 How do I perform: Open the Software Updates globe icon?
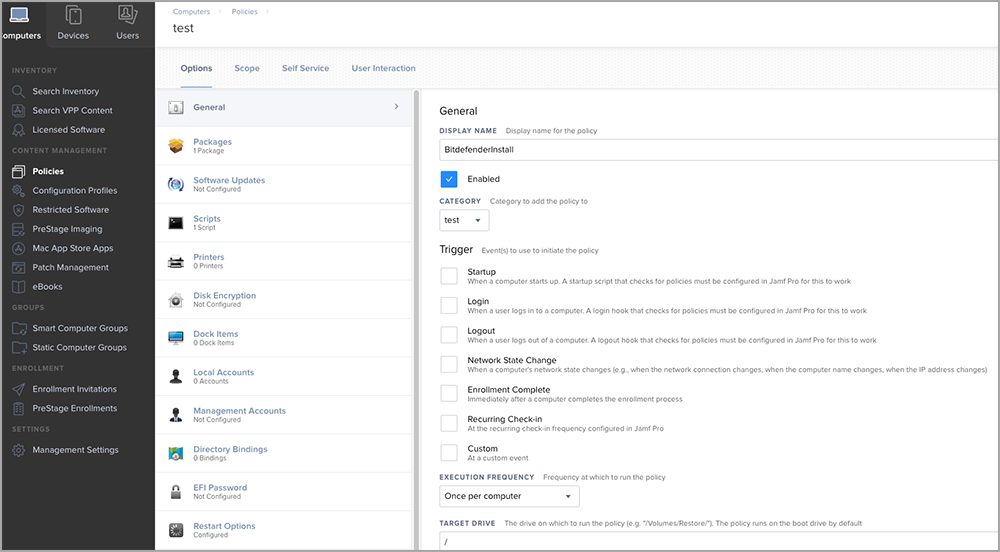coord(176,184)
